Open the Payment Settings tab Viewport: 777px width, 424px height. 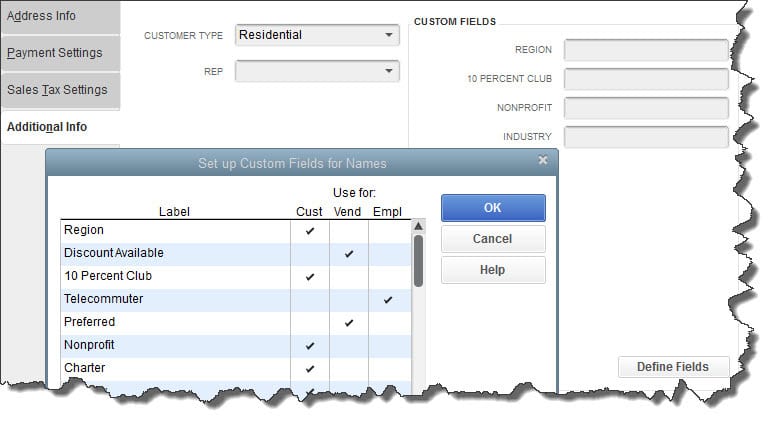(60, 53)
